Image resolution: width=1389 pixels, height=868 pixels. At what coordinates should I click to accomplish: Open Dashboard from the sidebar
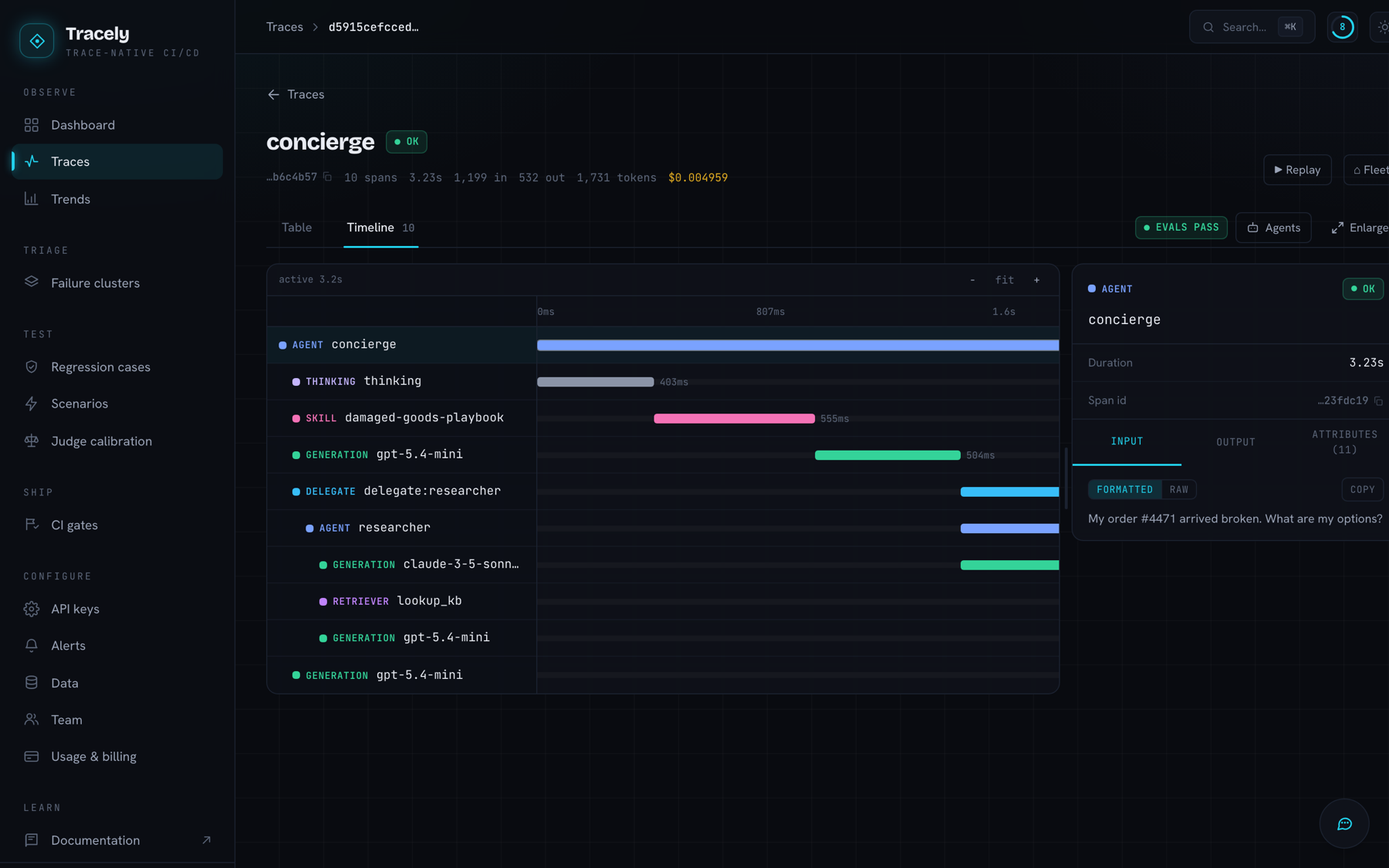tap(117, 125)
